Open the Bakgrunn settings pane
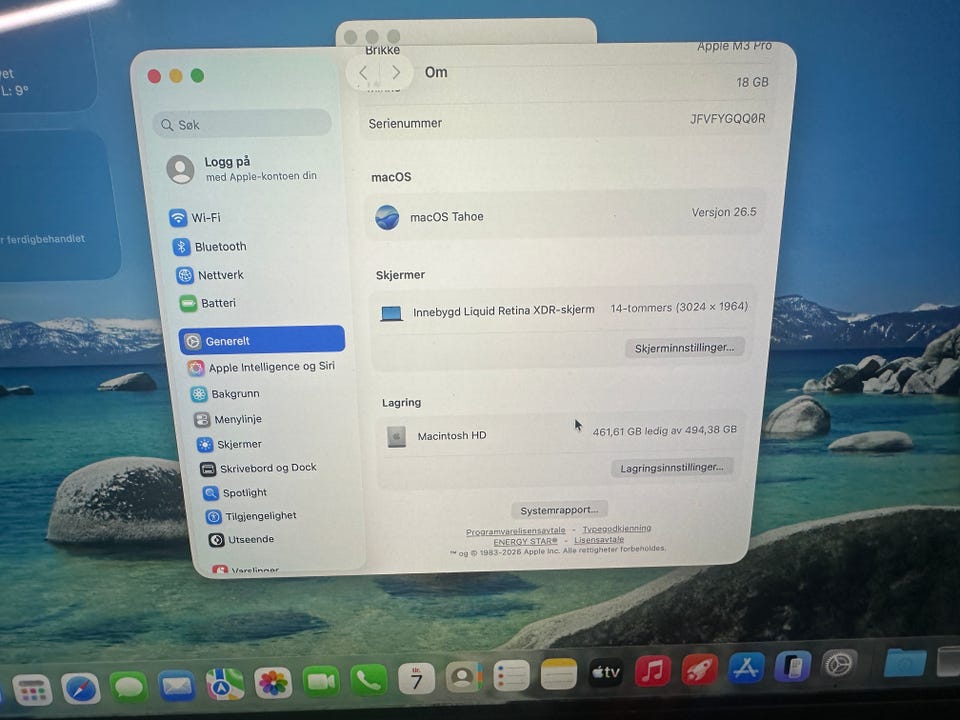 pos(225,394)
